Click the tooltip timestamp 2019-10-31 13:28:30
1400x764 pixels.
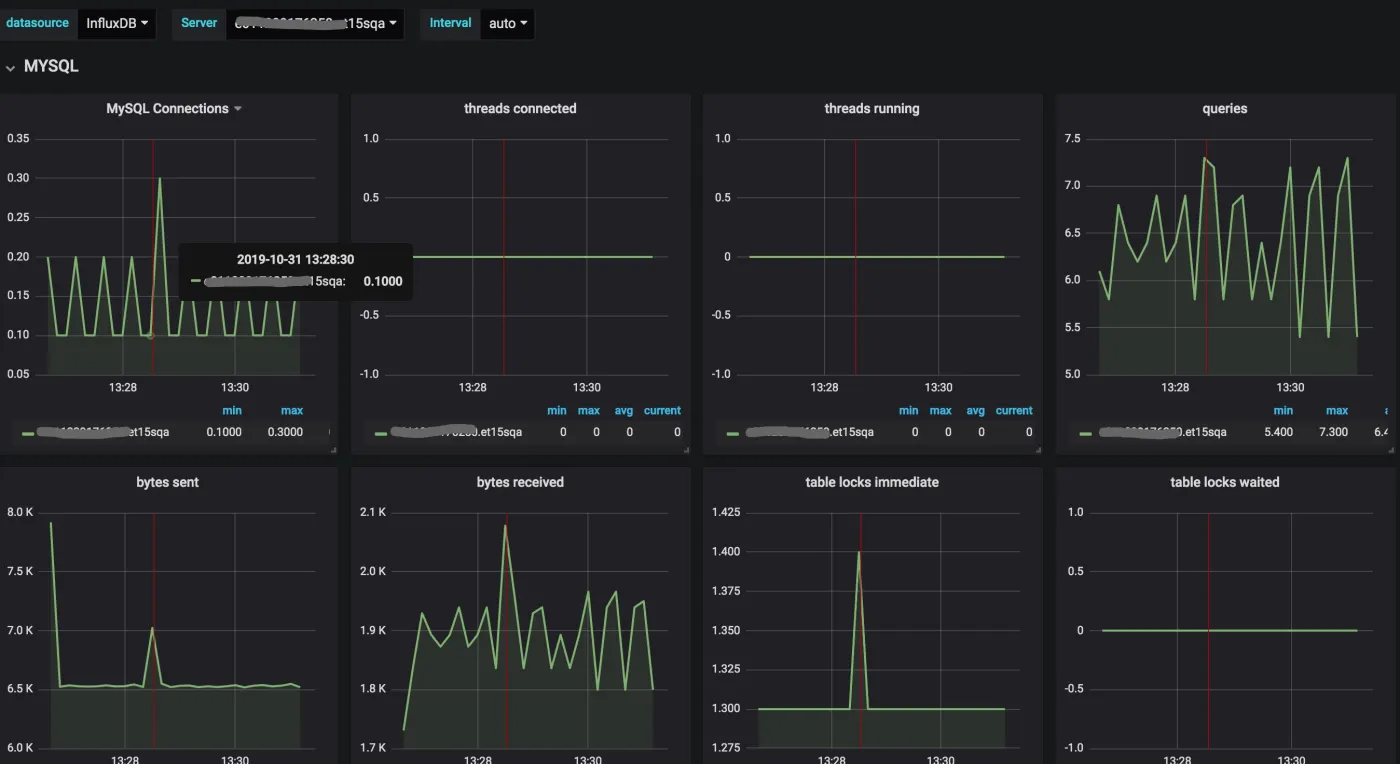click(295, 259)
